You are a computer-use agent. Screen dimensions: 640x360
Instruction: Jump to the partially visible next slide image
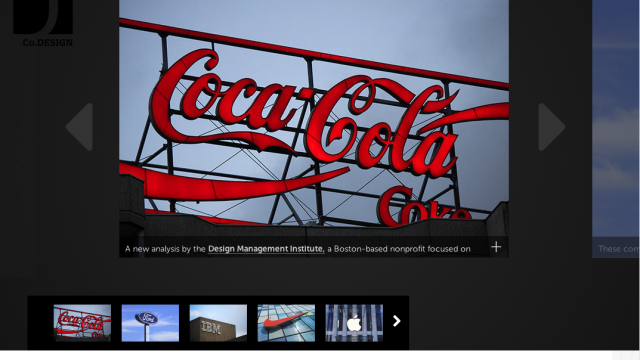click(x=615, y=129)
